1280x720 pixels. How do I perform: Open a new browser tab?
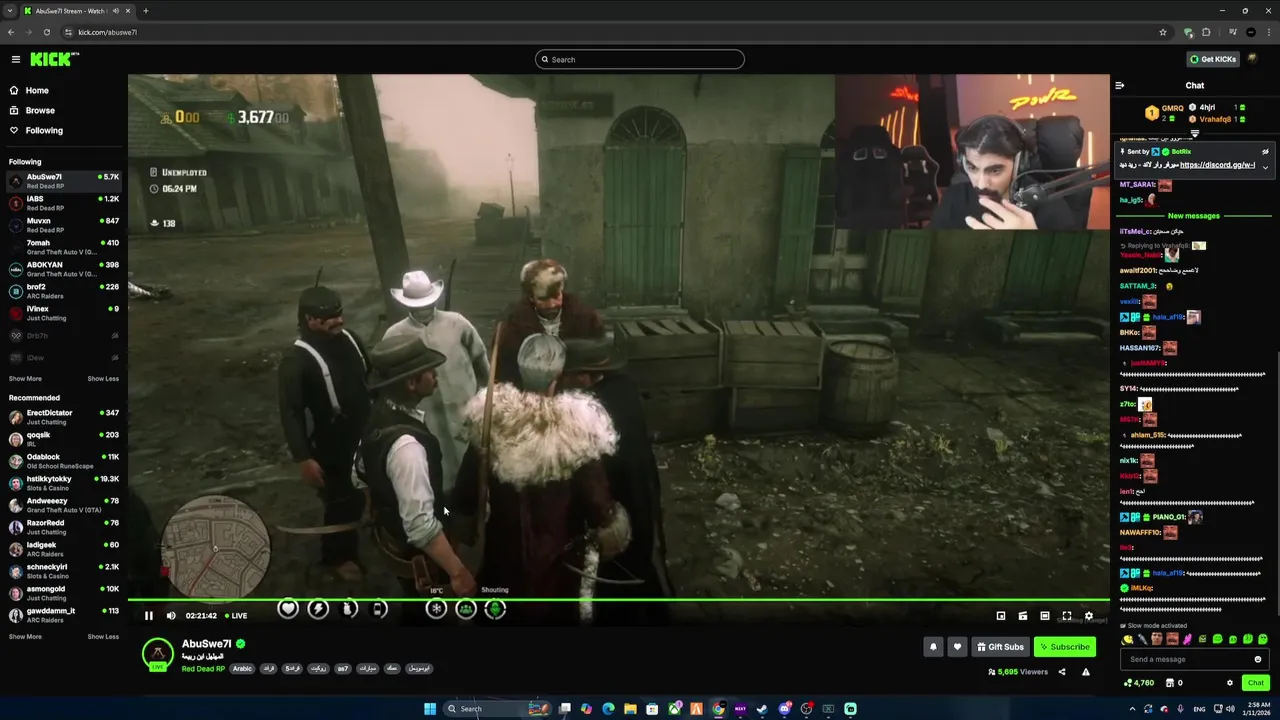(146, 11)
